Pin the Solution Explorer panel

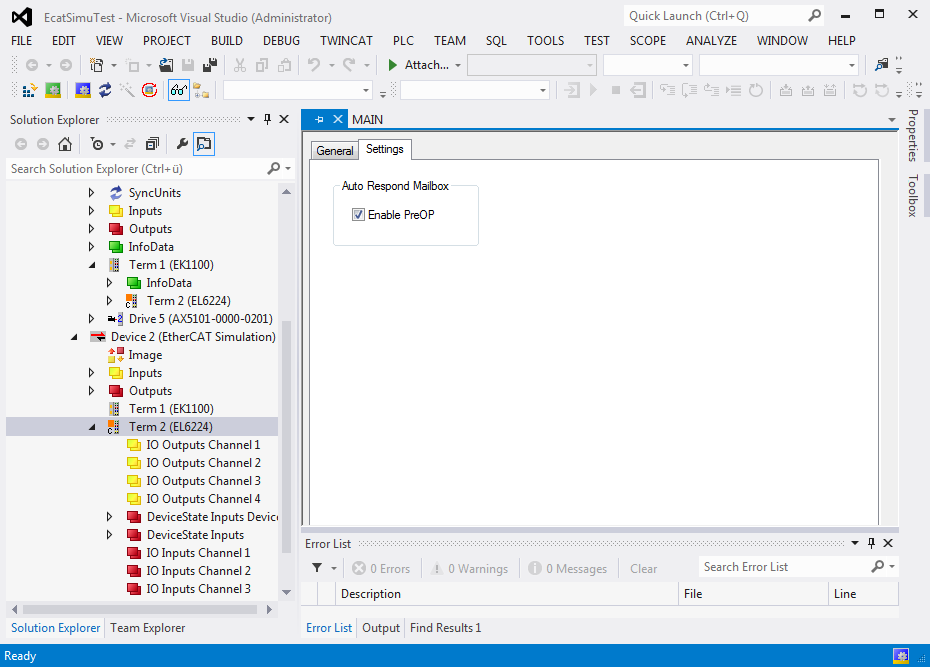(267, 119)
